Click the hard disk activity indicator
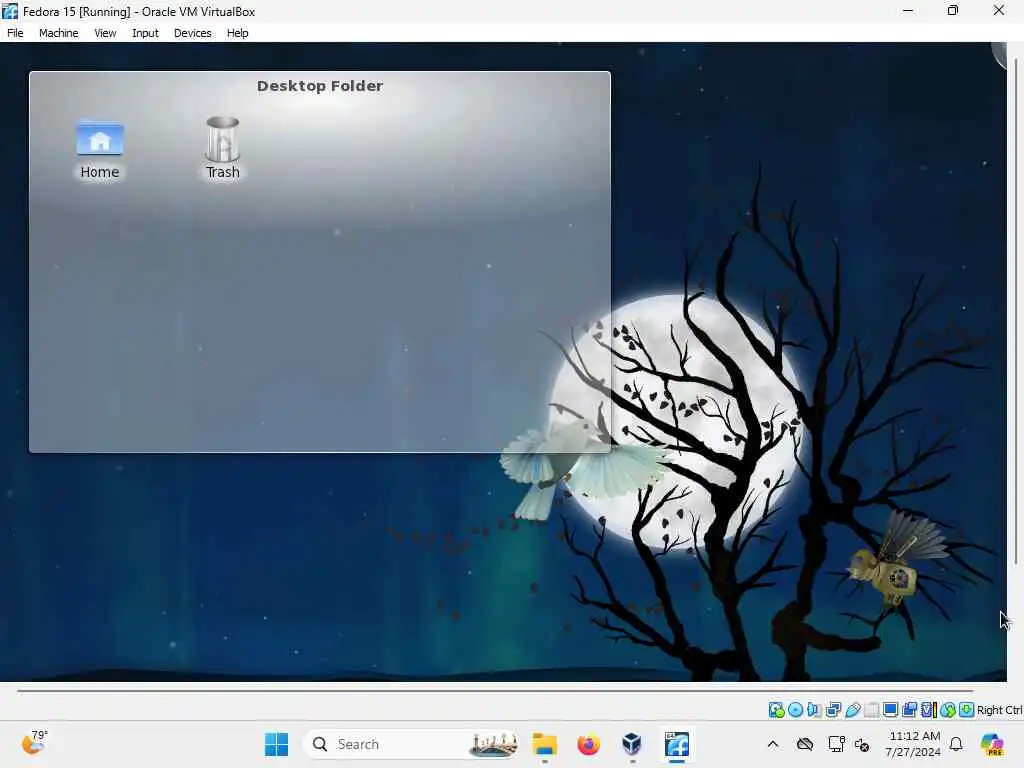Viewport: 1024px width, 768px height. 776,710
